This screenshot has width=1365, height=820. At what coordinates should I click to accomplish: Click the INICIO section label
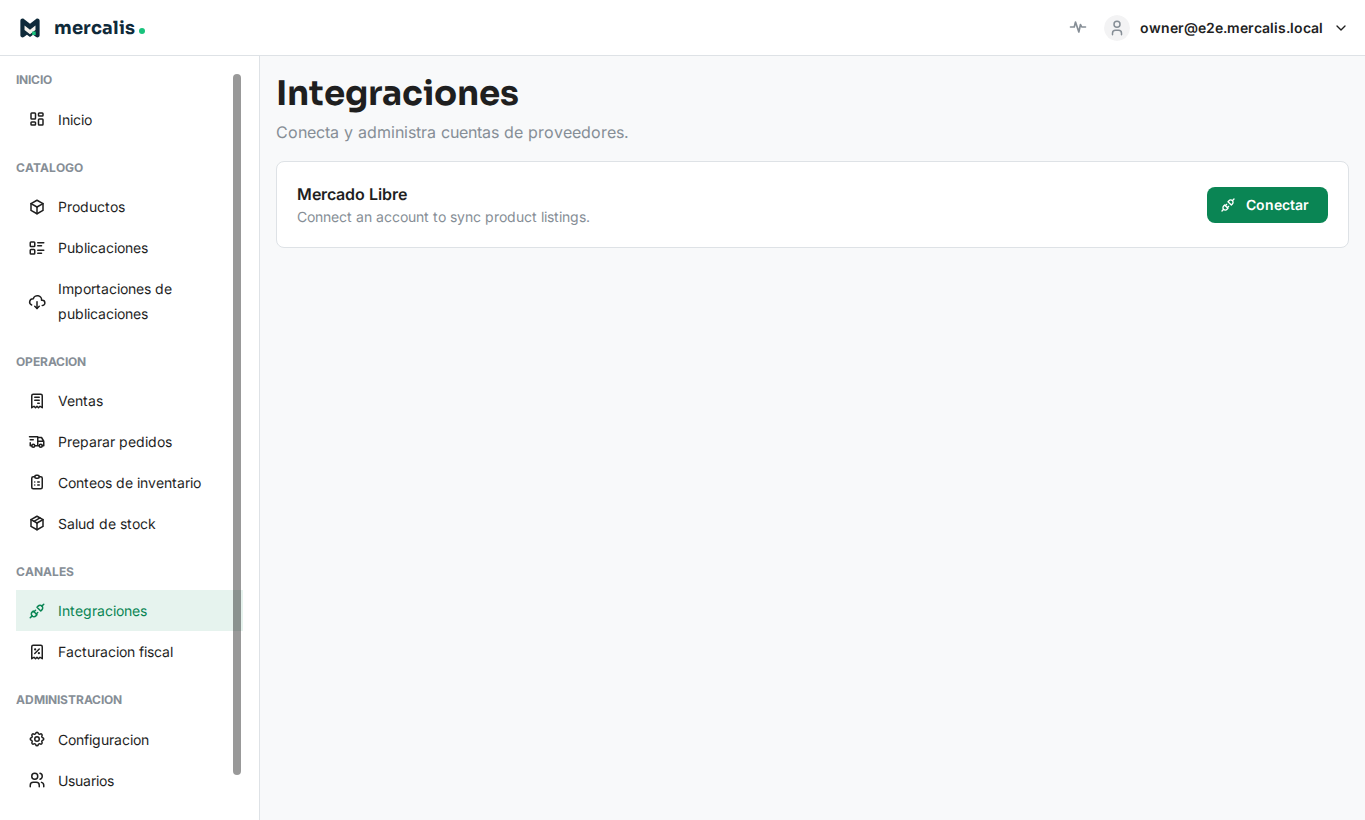34,80
